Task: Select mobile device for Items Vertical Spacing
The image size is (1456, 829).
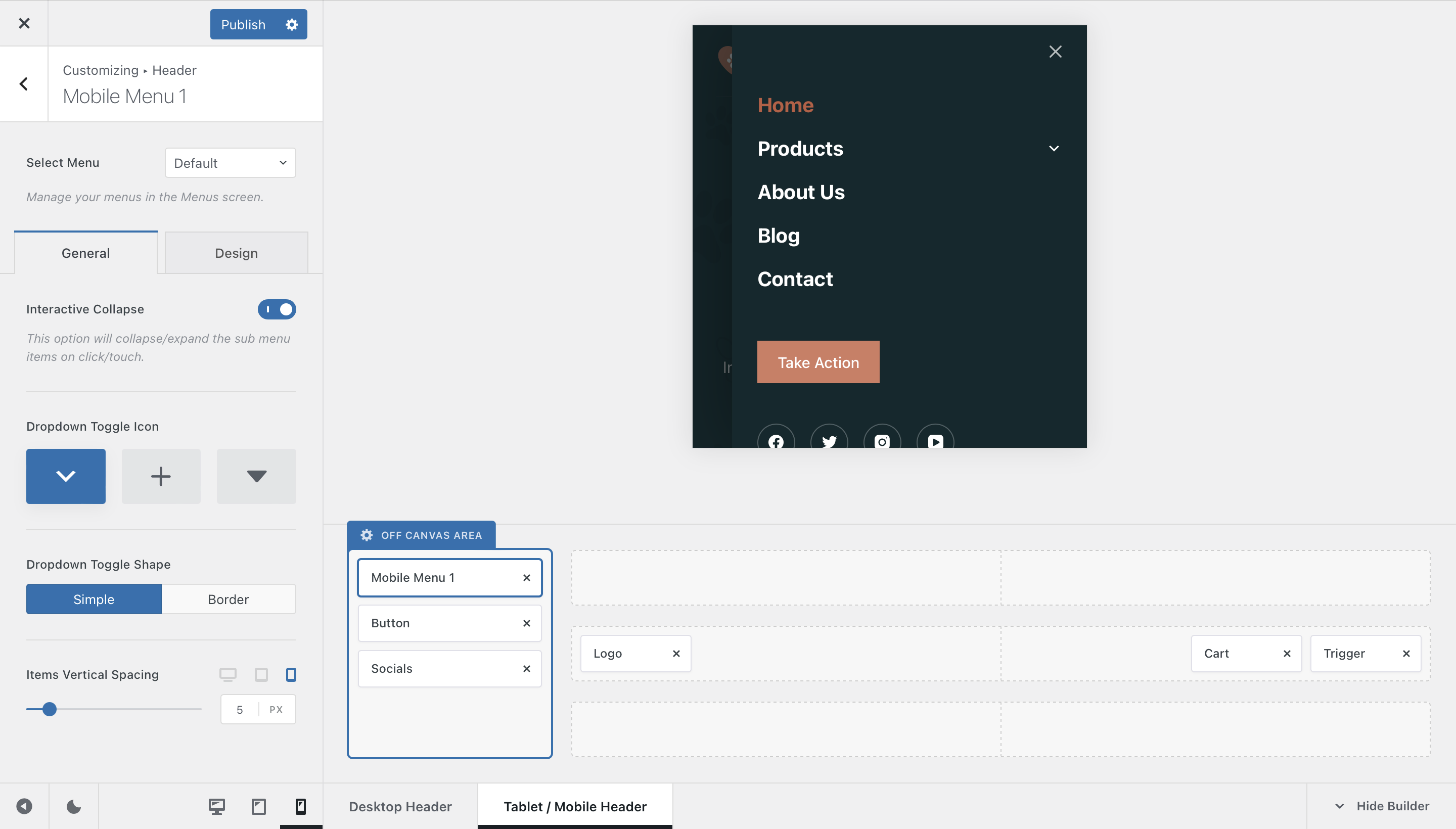Action: (291, 675)
